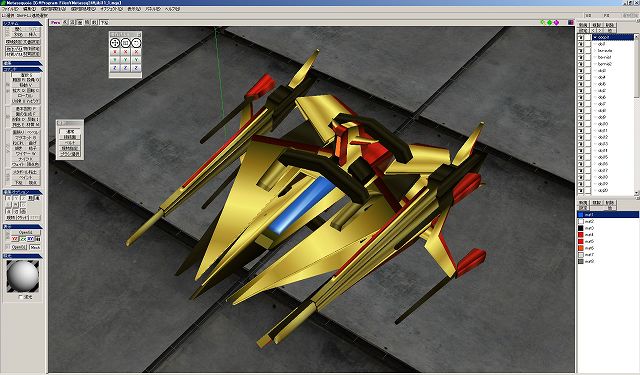Select the scale handle icon in floating panel
This screenshot has height=375, width=640.
(125, 42)
